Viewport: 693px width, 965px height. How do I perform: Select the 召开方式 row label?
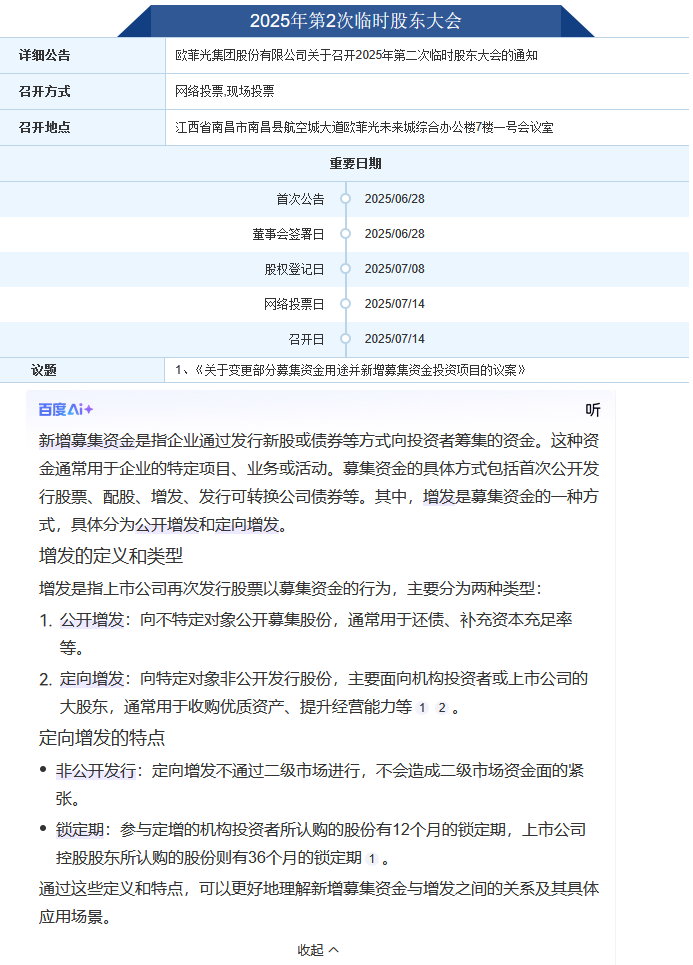(44, 92)
